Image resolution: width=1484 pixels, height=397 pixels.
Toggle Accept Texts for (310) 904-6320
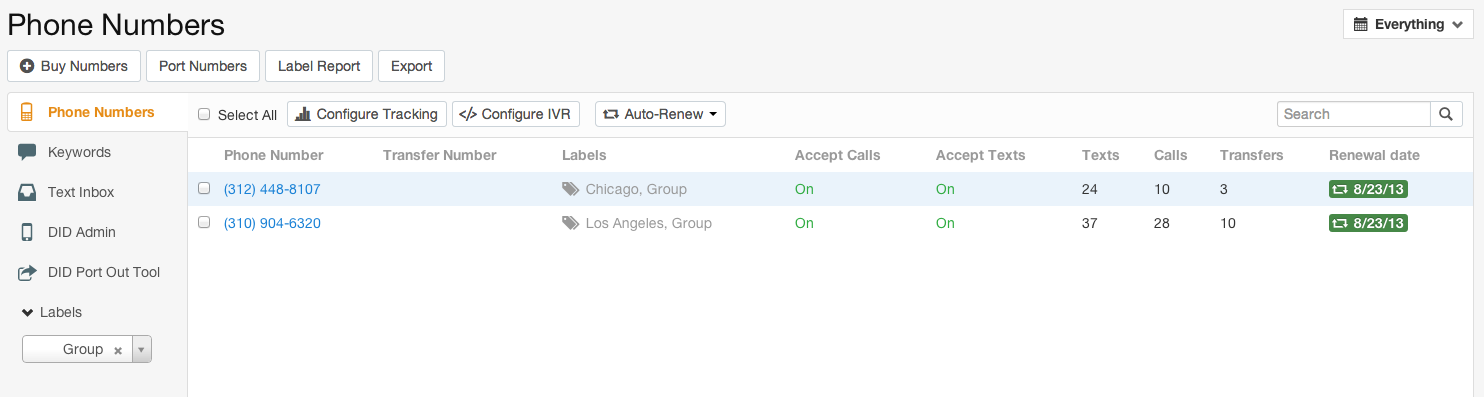[x=945, y=223]
